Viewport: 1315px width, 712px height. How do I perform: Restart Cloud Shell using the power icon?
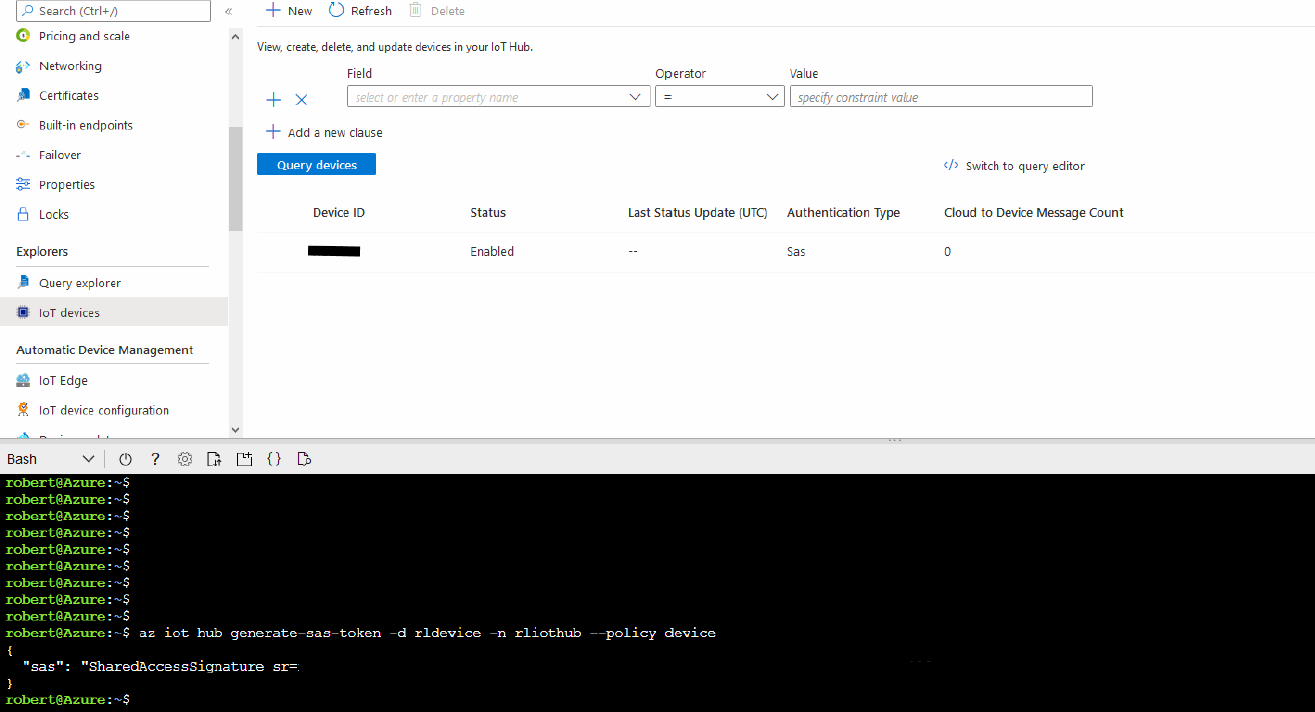(125, 459)
